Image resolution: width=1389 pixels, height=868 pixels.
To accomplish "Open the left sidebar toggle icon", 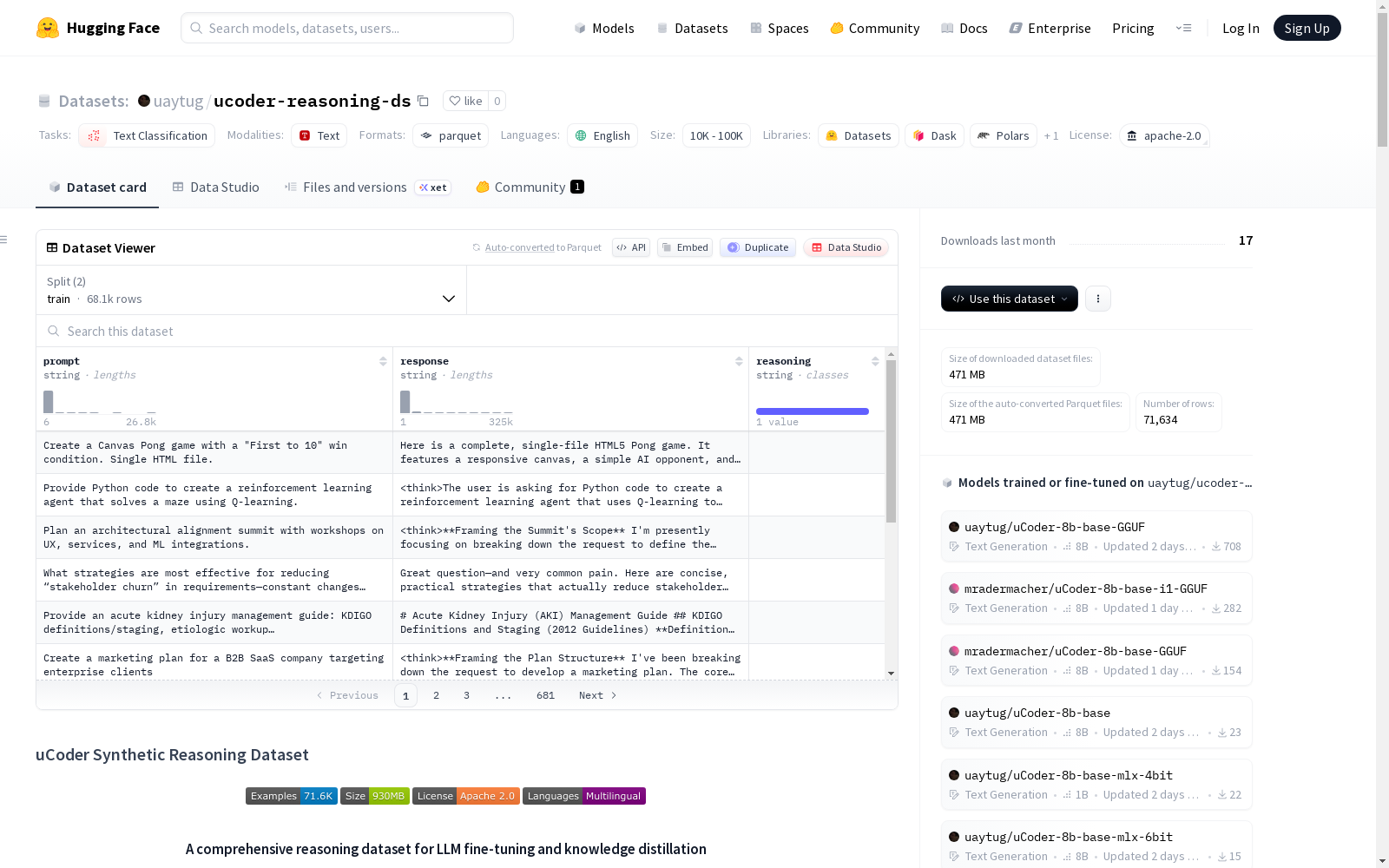I will 4,240.
